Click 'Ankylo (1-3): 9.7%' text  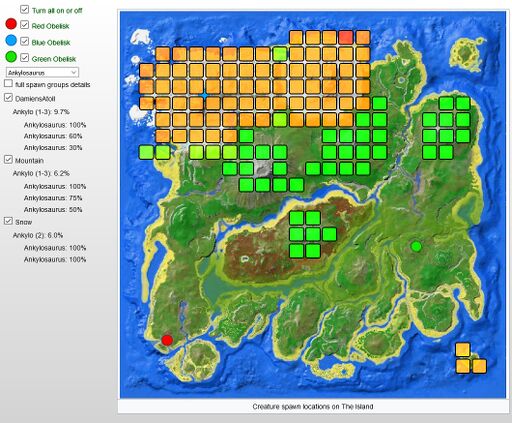pyautogui.click(x=41, y=112)
